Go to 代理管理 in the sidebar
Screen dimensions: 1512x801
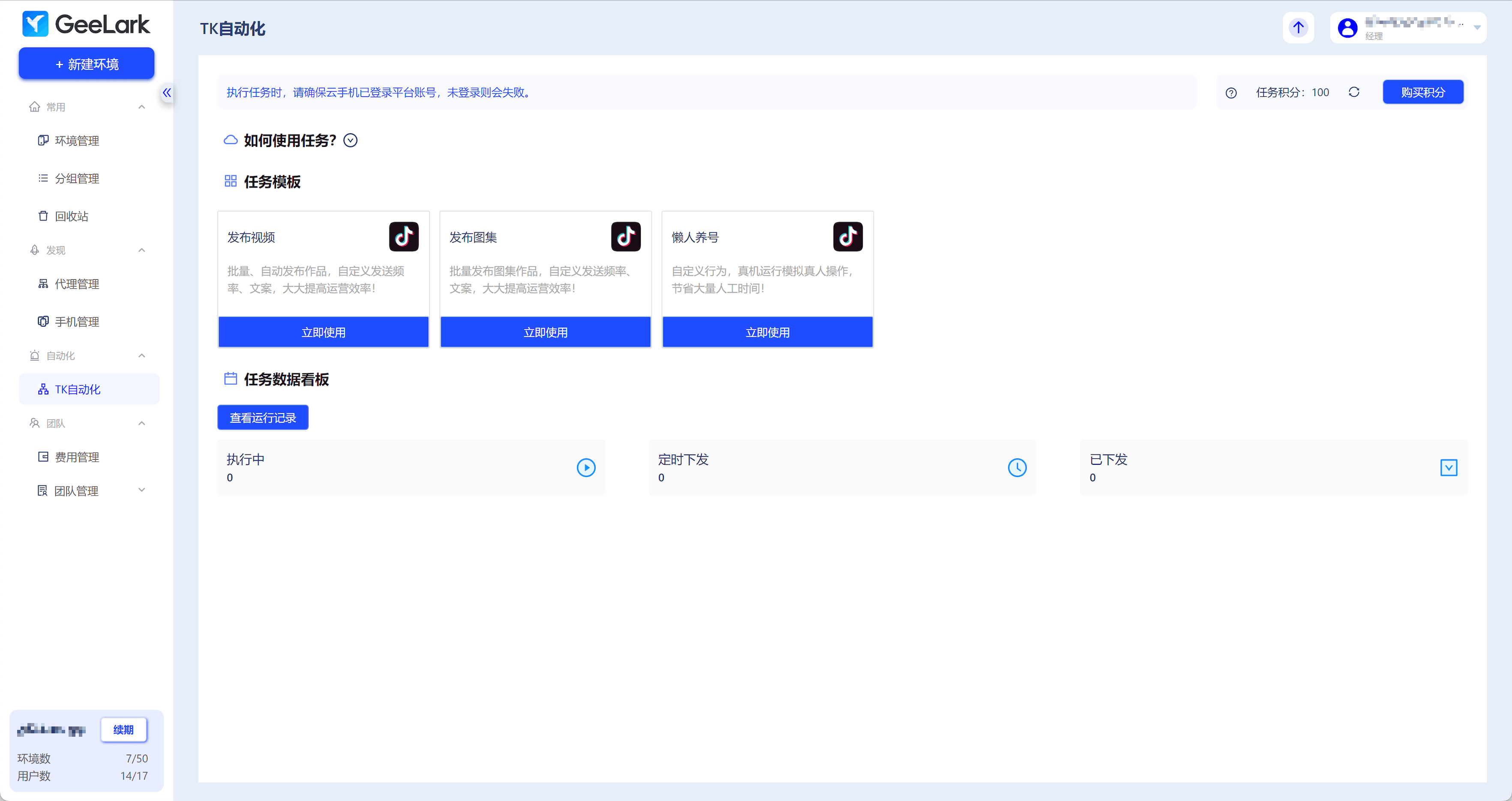pyautogui.click(x=77, y=284)
